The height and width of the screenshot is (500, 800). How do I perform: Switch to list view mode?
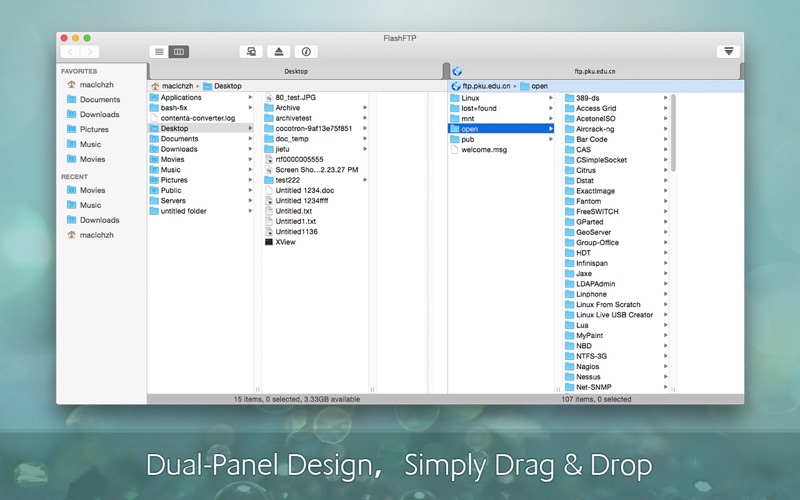point(159,52)
